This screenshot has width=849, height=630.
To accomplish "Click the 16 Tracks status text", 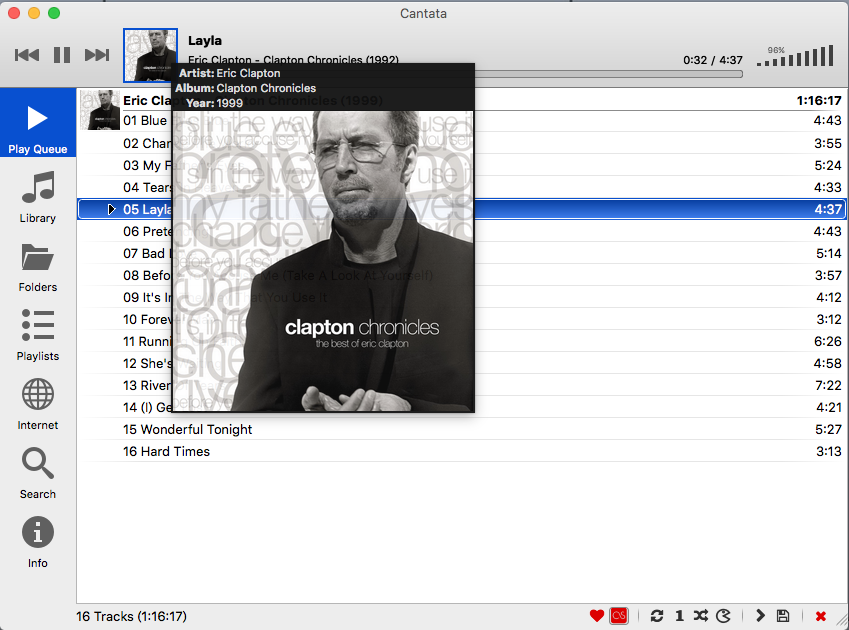I will 132,616.
